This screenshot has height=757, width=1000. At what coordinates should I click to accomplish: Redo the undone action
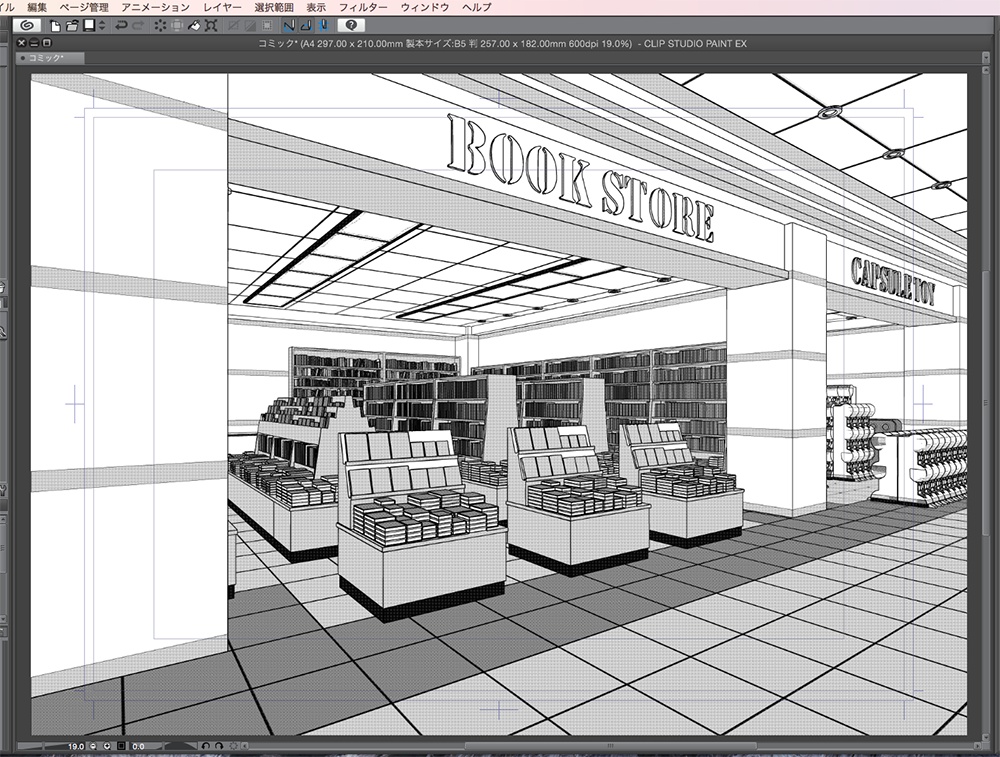(x=138, y=26)
